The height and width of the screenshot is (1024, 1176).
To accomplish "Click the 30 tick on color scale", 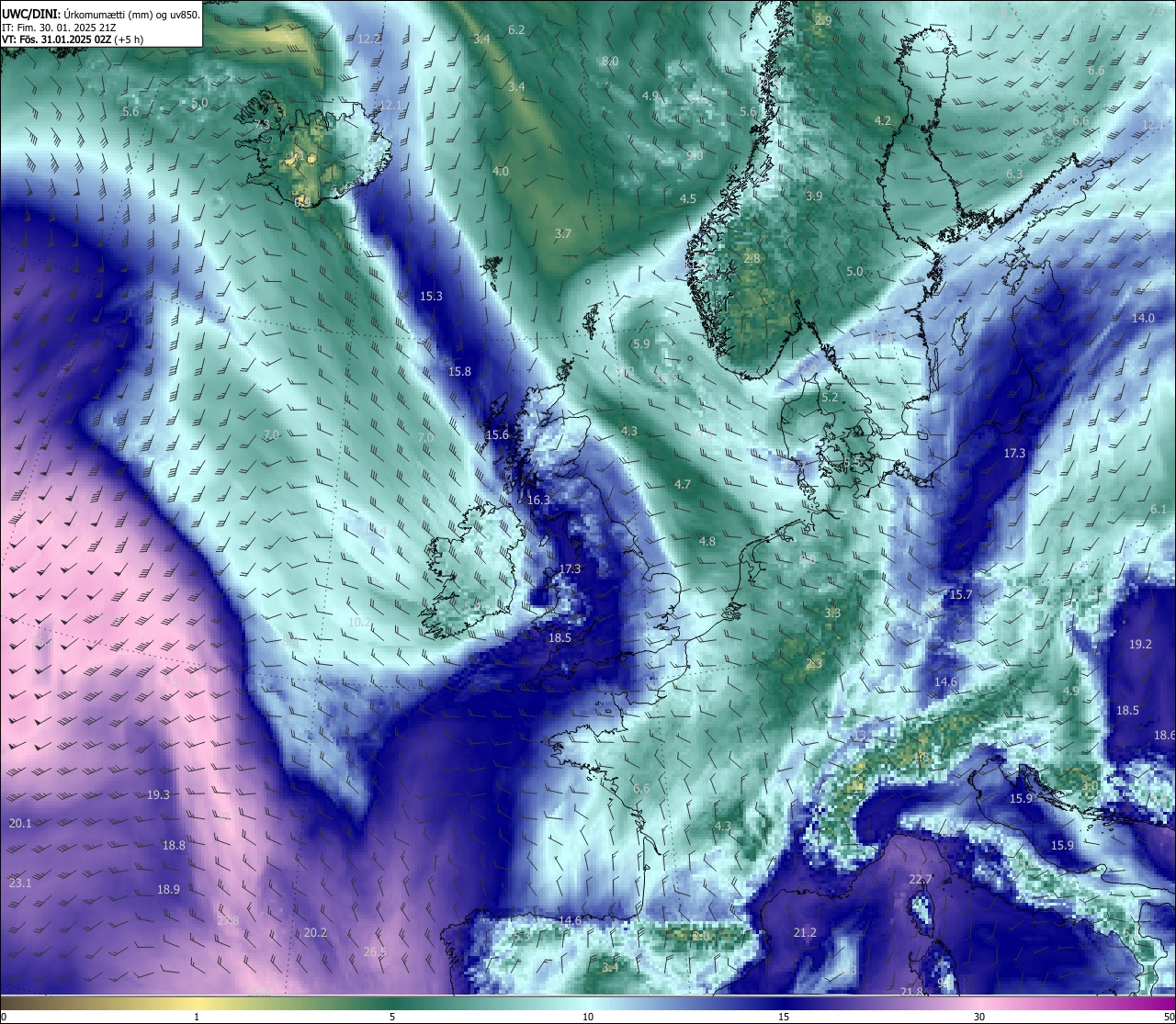I will pos(979,1017).
